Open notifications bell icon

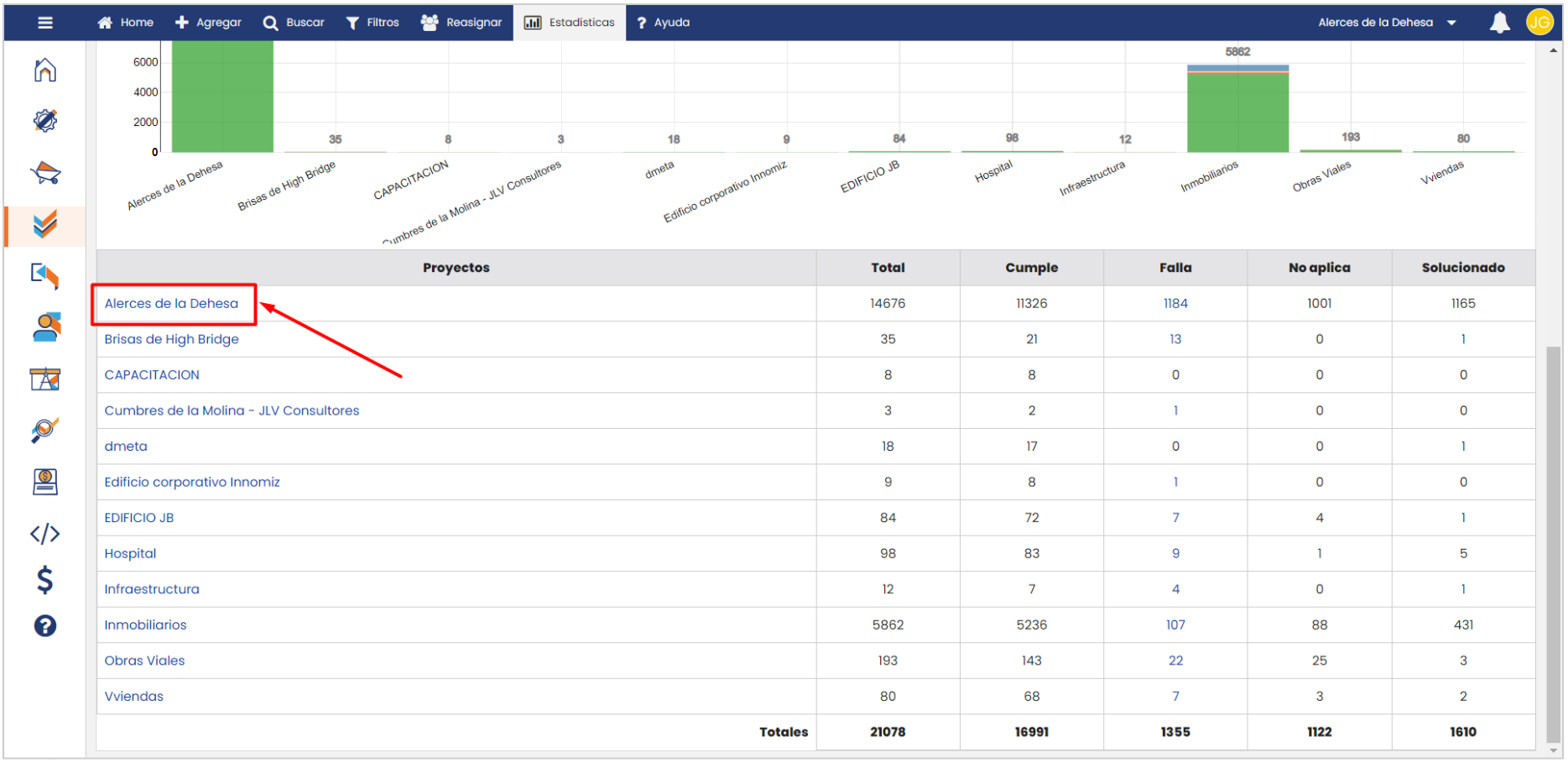click(1499, 23)
